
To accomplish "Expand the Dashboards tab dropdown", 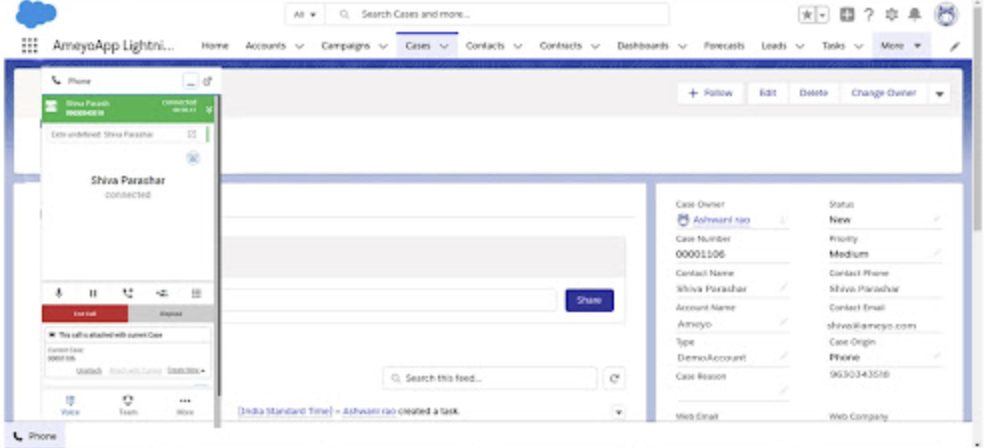I will pos(682,46).
